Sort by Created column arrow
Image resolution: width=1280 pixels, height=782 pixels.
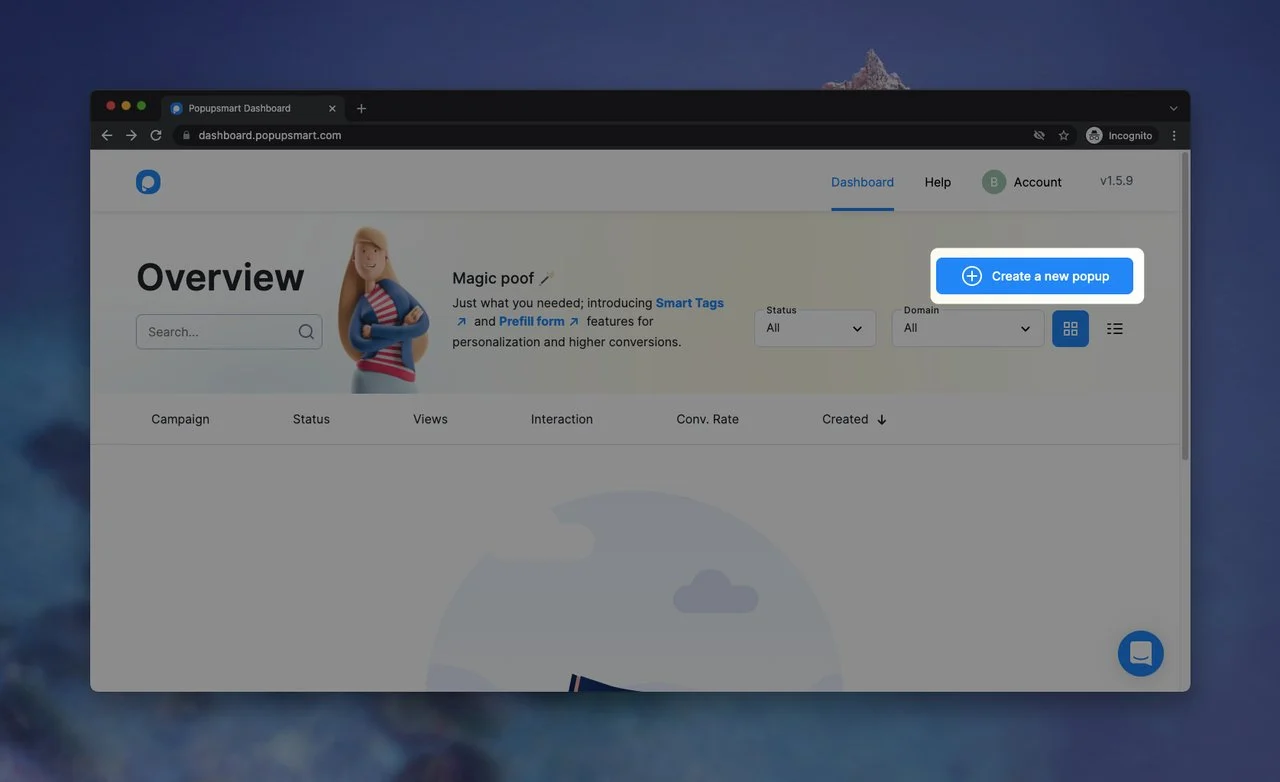pyautogui.click(x=881, y=420)
